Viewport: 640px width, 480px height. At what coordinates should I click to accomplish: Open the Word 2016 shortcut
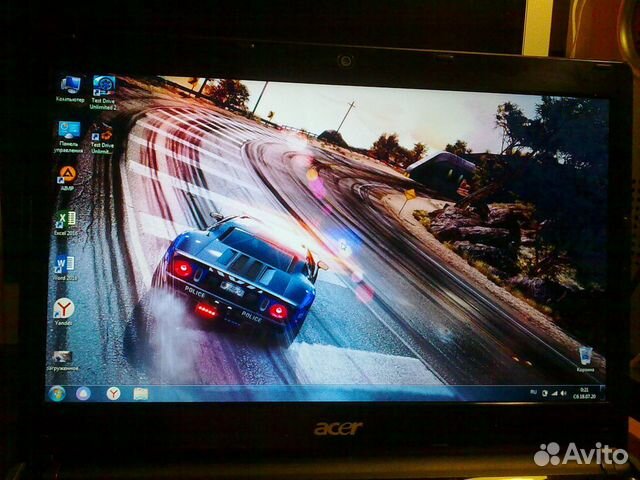(65, 268)
